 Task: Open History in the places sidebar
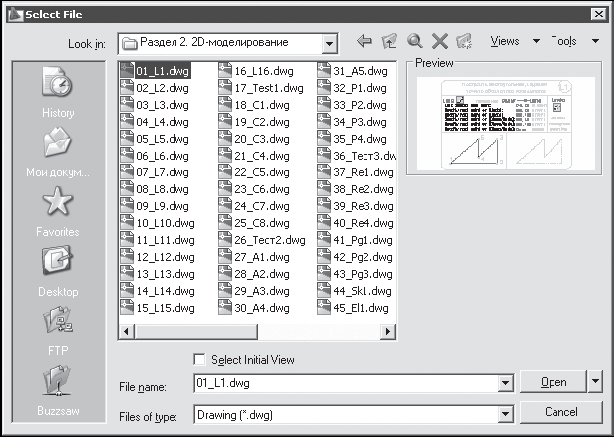pyautogui.click(x=58, y=92)
